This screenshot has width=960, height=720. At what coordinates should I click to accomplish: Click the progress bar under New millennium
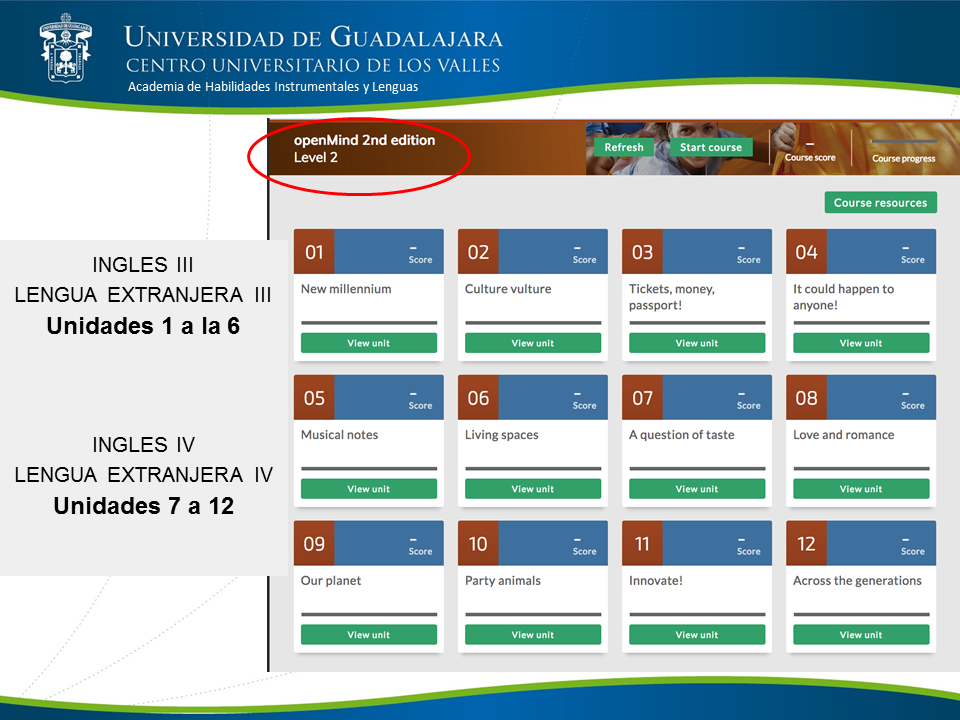(369, 323)
